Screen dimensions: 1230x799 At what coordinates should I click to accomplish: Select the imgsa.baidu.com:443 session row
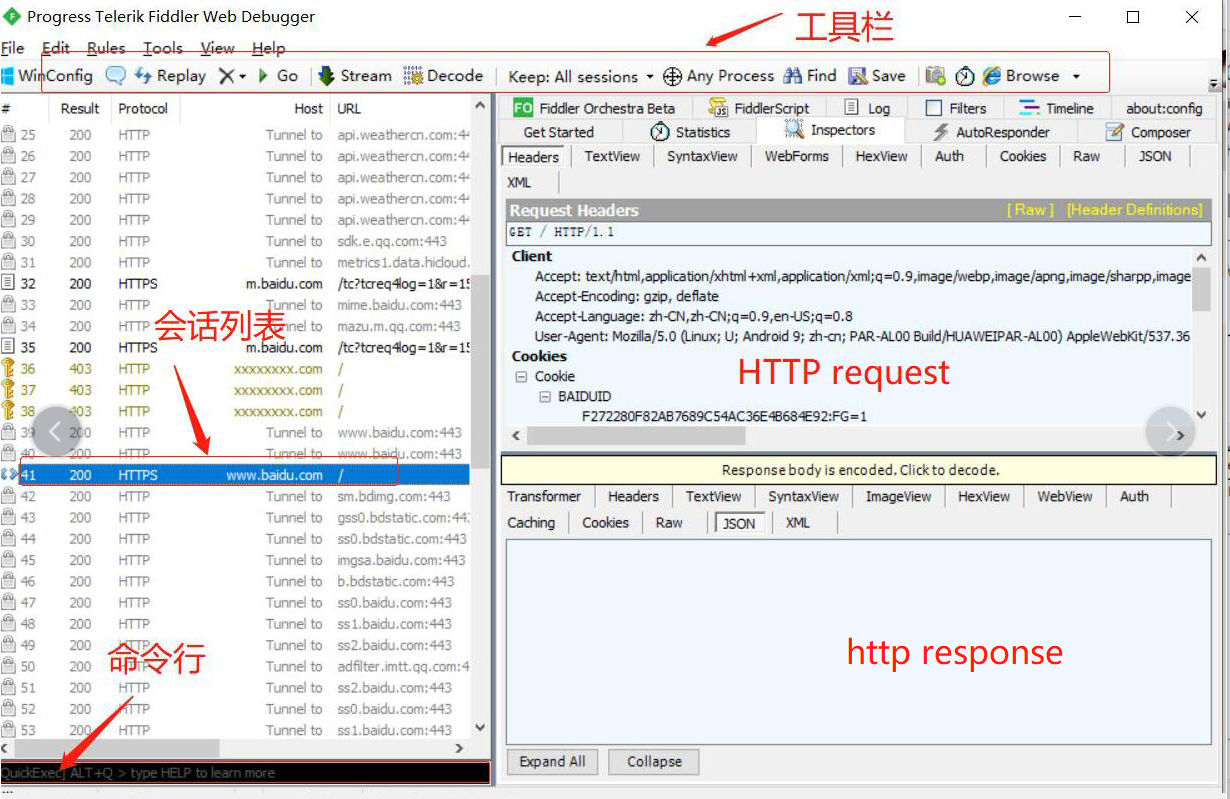pos(235,560)
